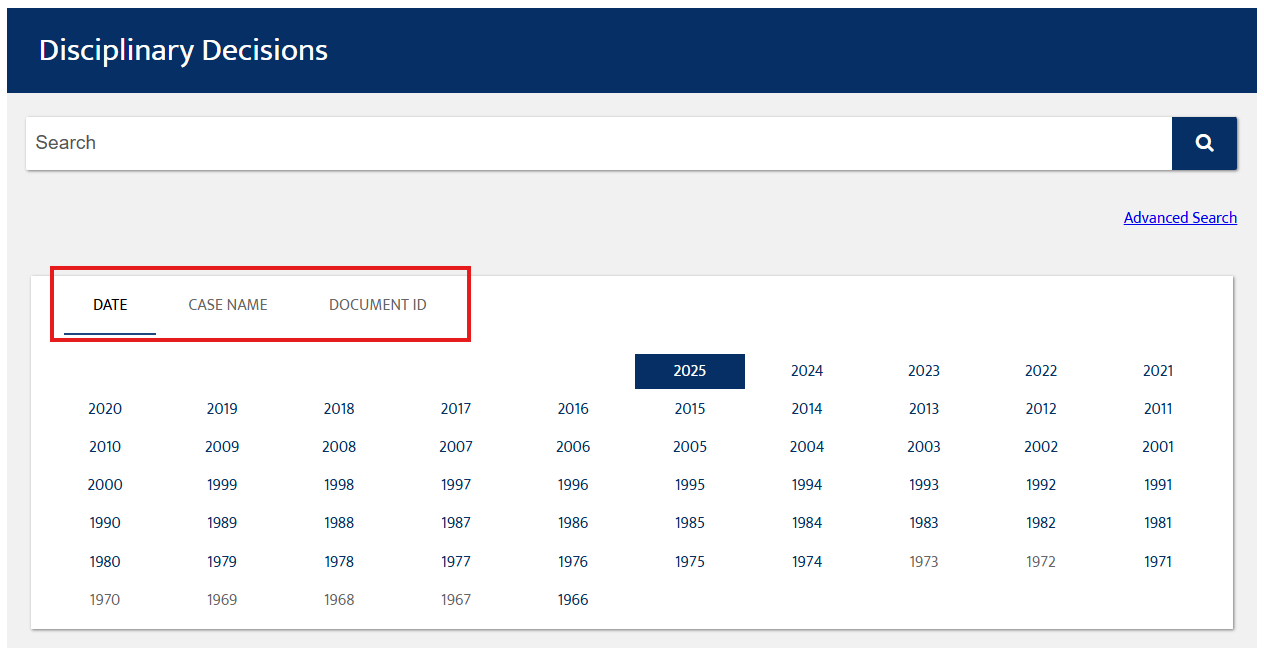
Task: Select year 1982
Action: pos(1040,523)
